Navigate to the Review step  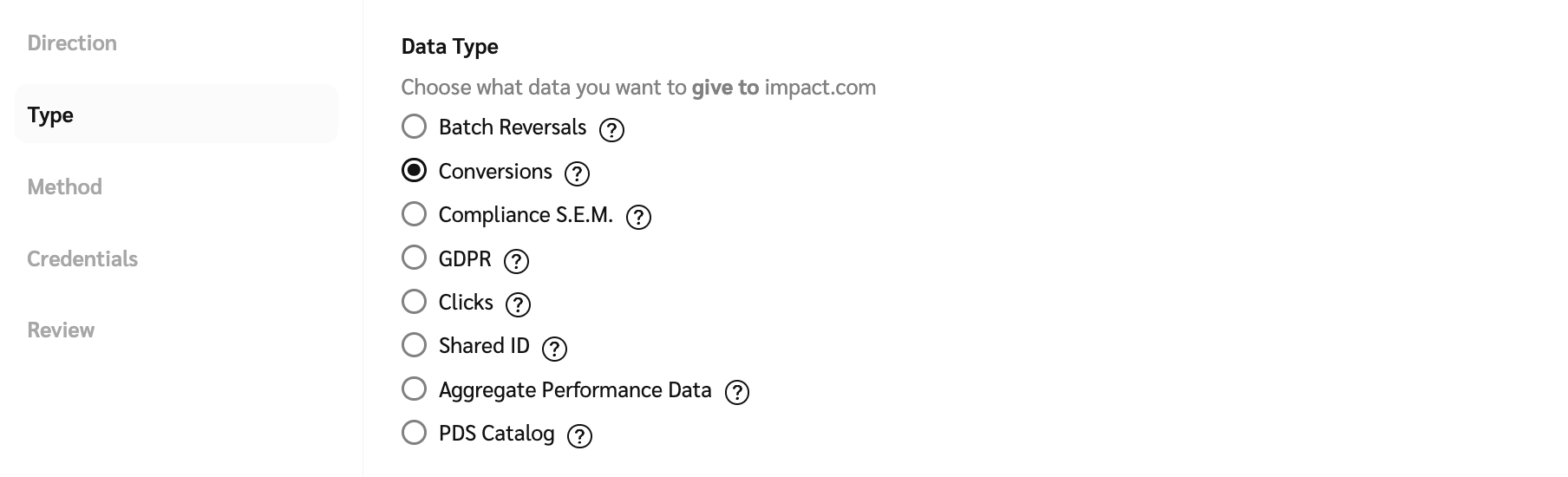61,330
